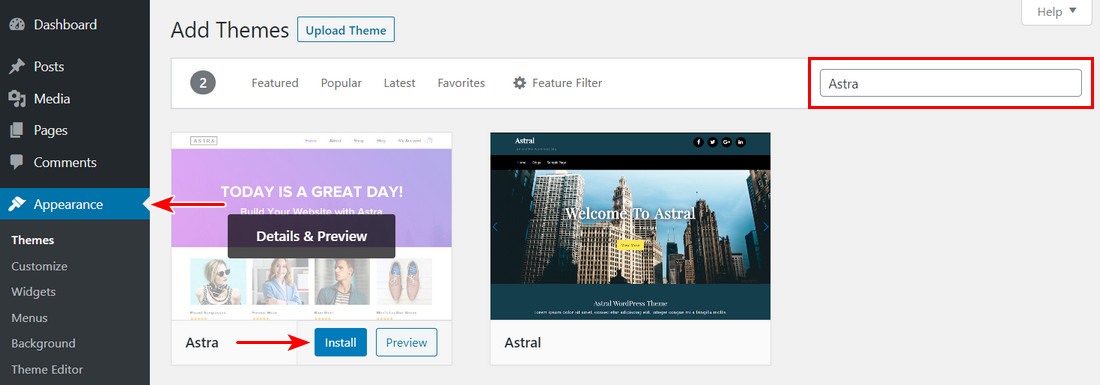The width and height of the screenshot is (1100, 385).
Task: Click the woman with sunglasses product image
Action: pyautogui.click(x=217, y=281)
